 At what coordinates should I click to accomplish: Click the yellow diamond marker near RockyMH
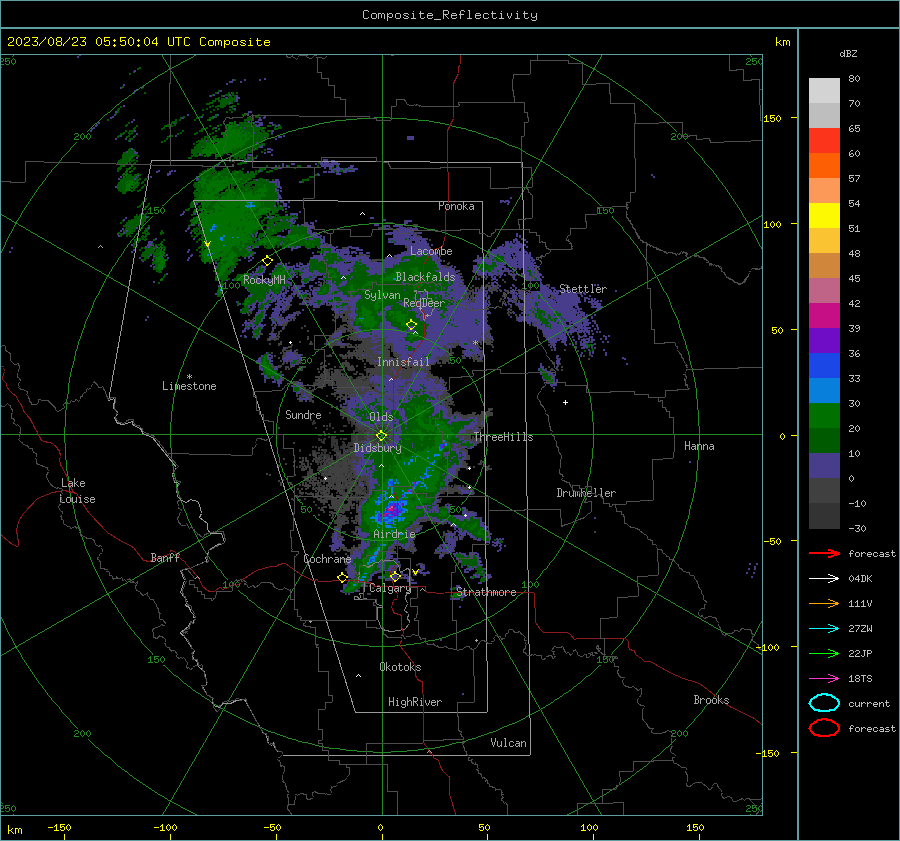coord(267,261)
